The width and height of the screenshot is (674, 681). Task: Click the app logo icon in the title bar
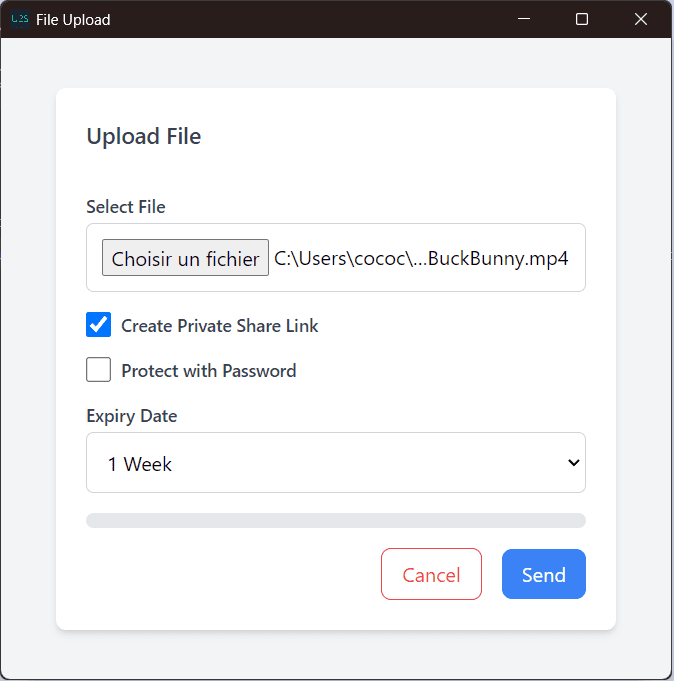tap(19, 19)
